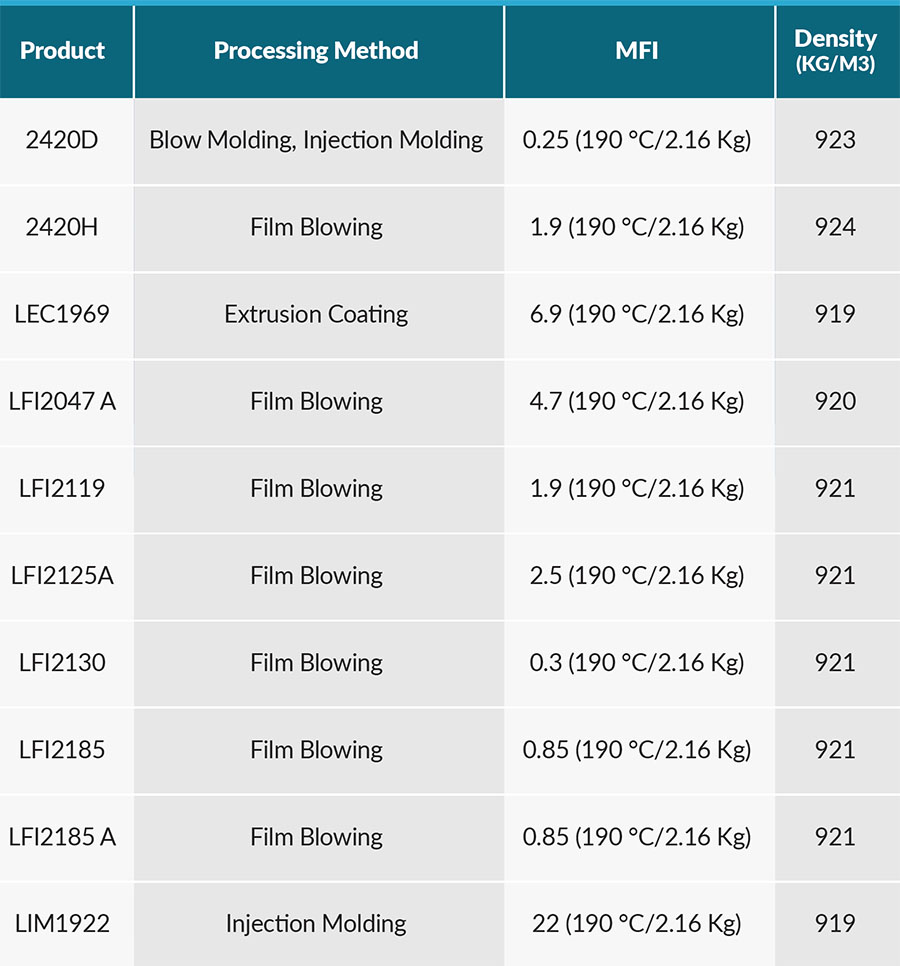Click the LFI2185 A product cell
Viewport: 900px width, 966px height.
[x=62, y=836]
